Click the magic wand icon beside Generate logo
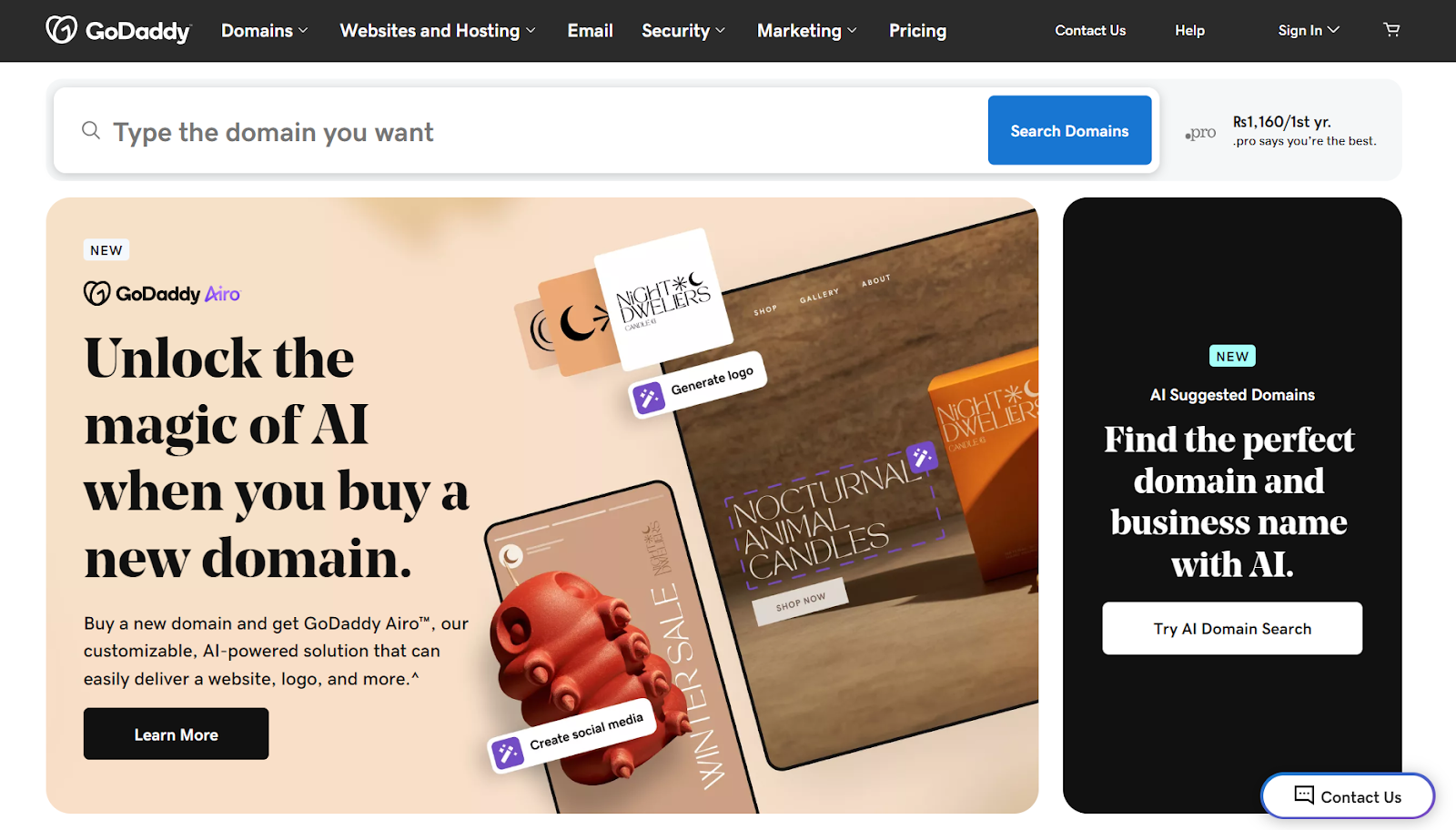 pyautogui.click(x=649, y=398)
